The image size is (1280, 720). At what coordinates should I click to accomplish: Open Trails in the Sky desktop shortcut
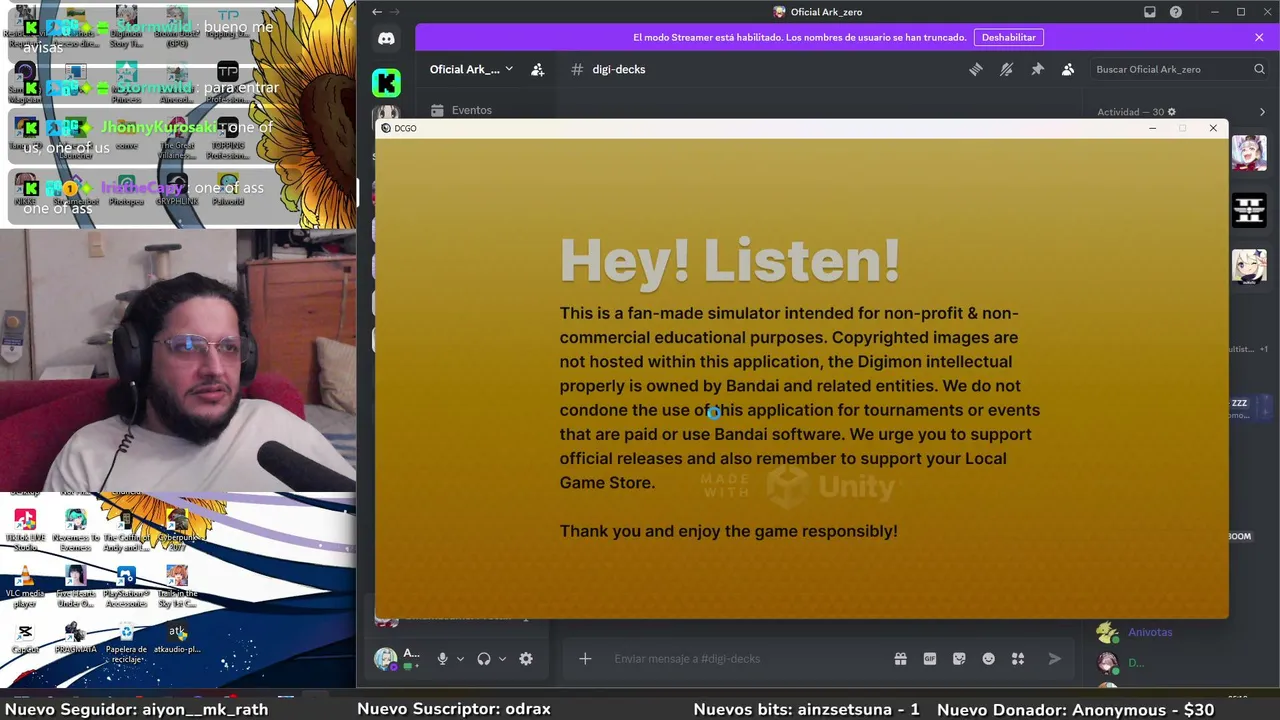pos(177,587)
